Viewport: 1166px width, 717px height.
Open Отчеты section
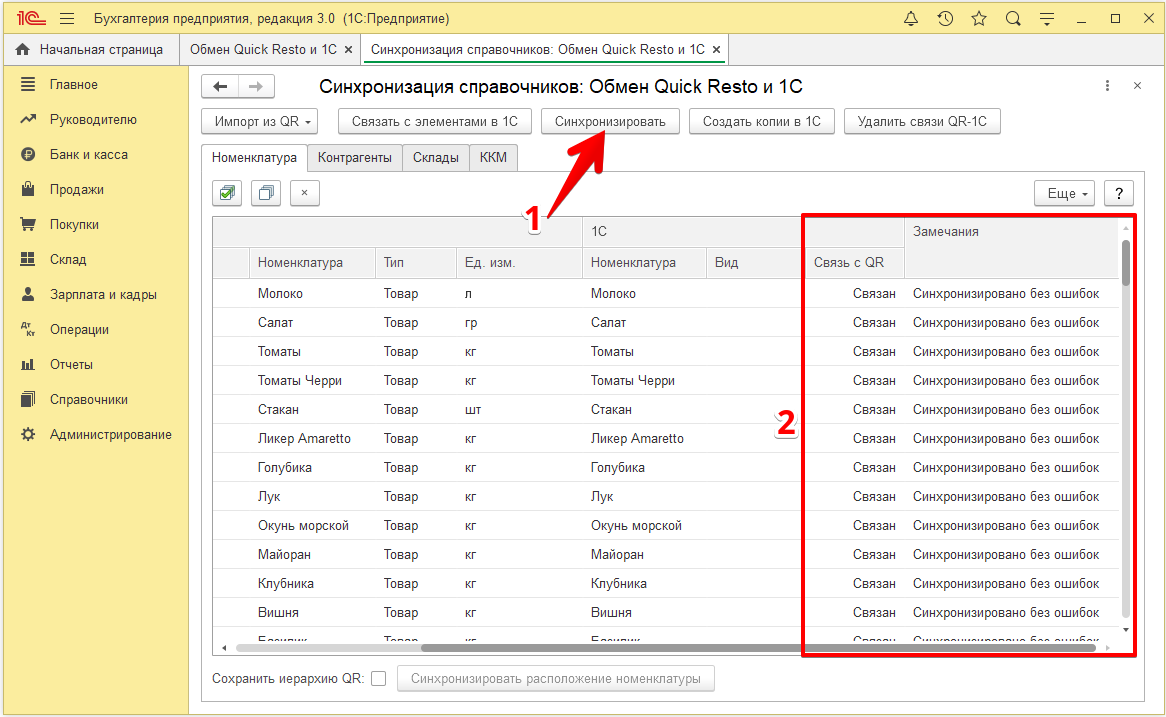(x=71, y=364)
